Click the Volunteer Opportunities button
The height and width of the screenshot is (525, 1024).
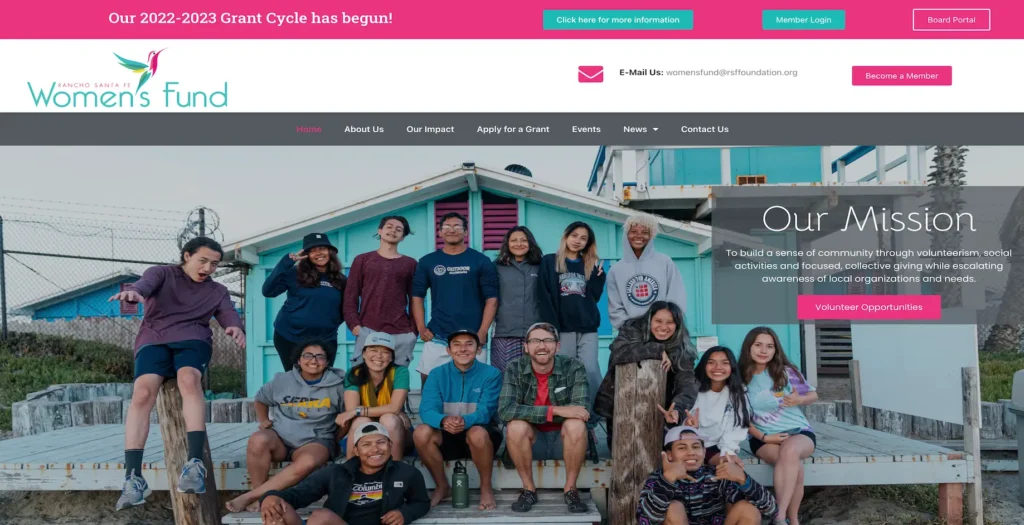click(x=869, y=307)
